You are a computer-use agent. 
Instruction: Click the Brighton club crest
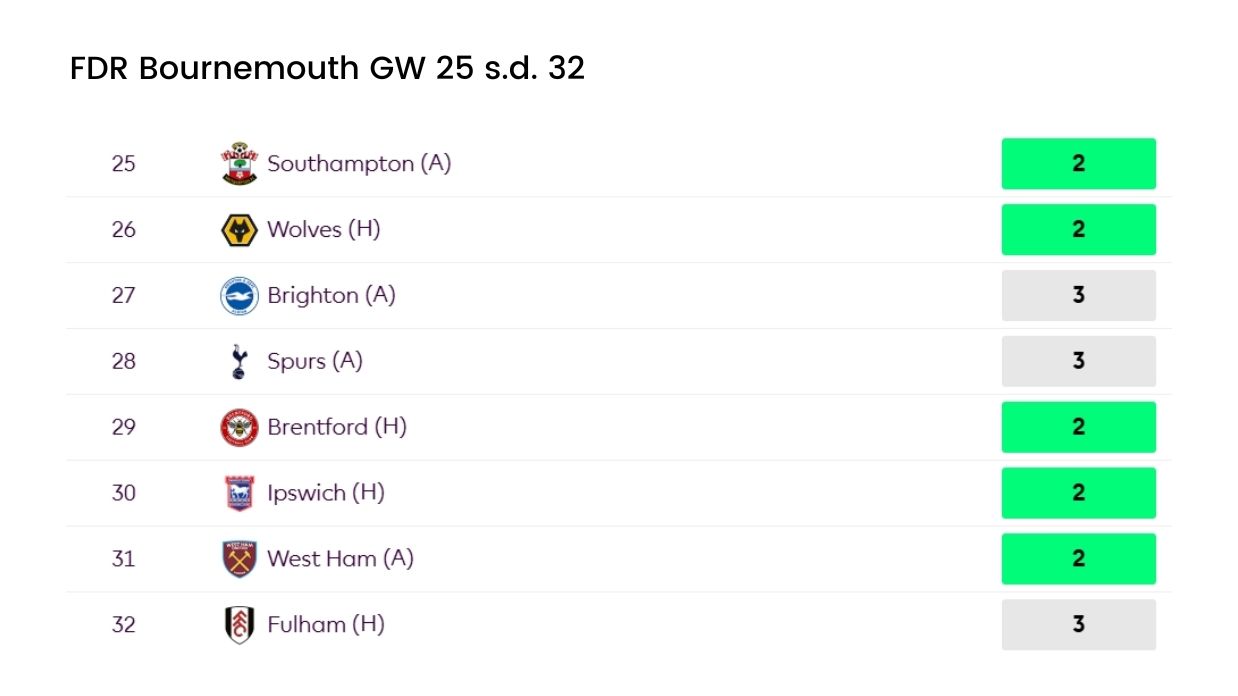pyautogui.click(x=239, y=296)
